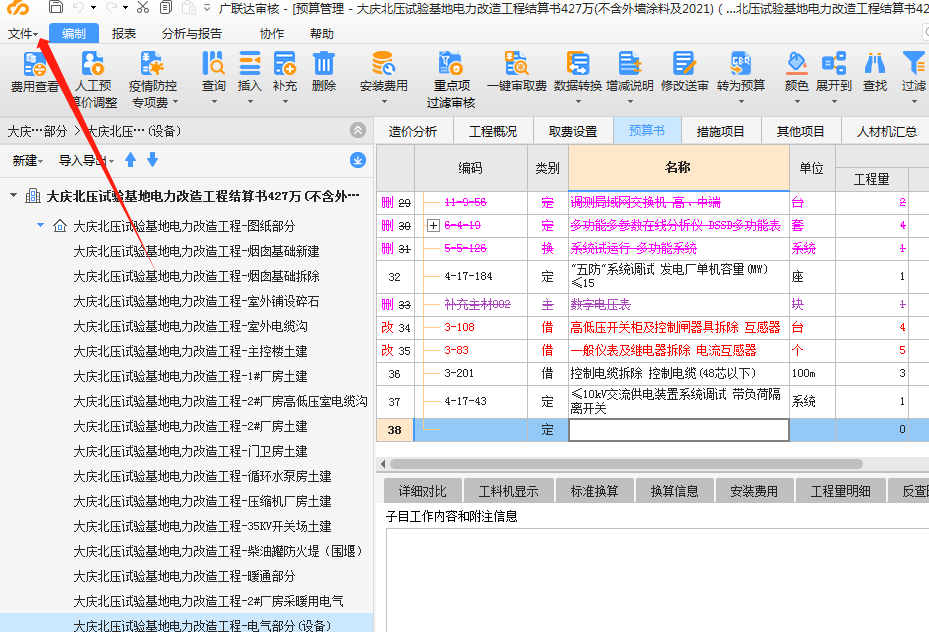Switch to the 其他项目 tab
Viewport: 929px width, 632px height.
click(800, 131)
